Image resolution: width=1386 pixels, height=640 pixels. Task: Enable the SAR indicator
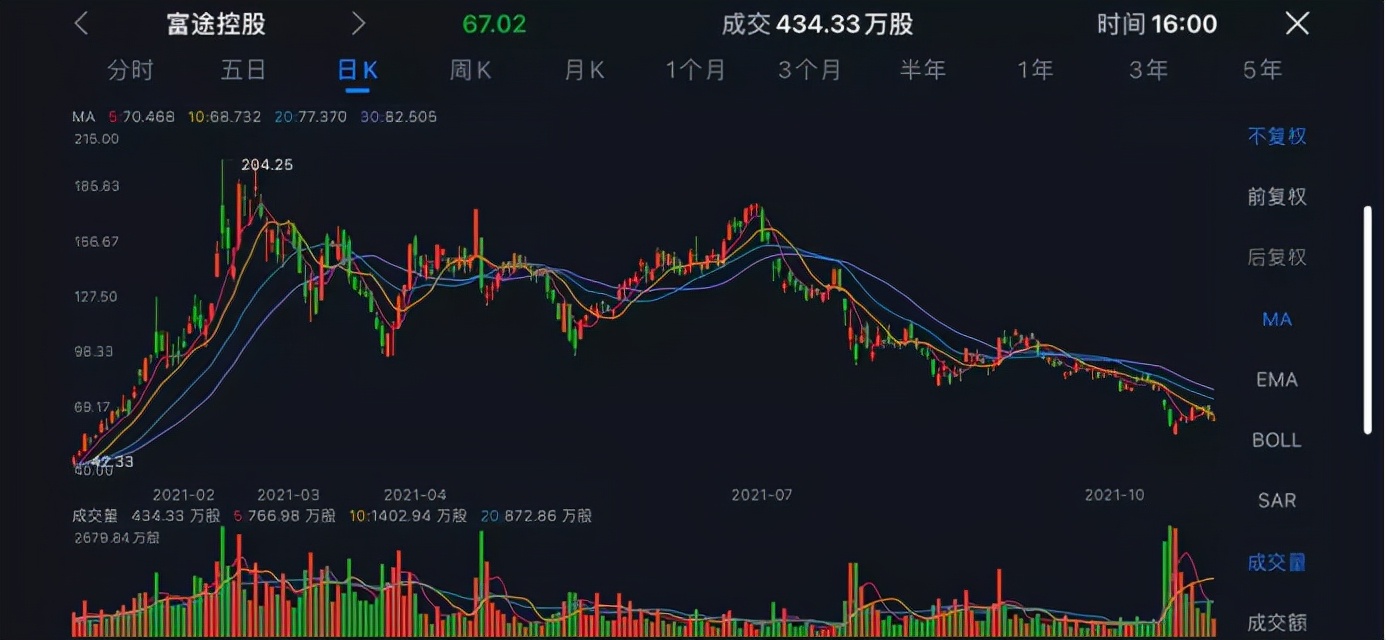pyautogui.click(x=1276, y=500)
